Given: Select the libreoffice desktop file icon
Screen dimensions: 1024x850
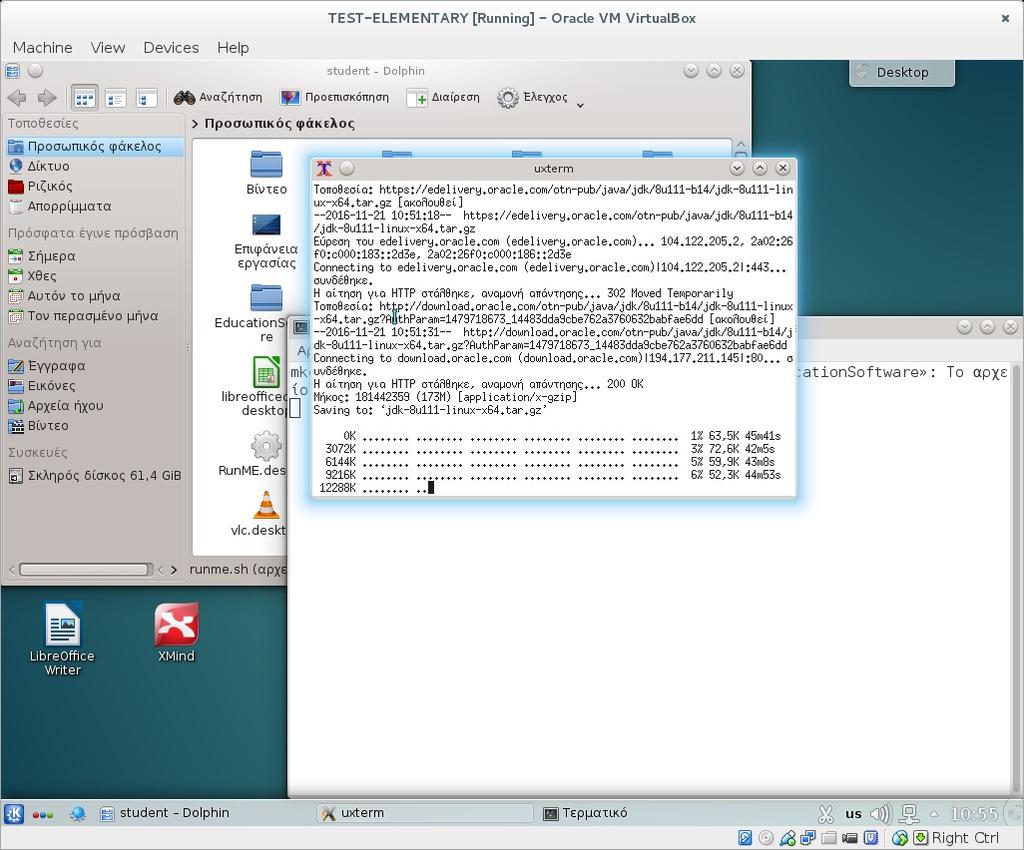Looking at the screenshot, I should [266, 373].
